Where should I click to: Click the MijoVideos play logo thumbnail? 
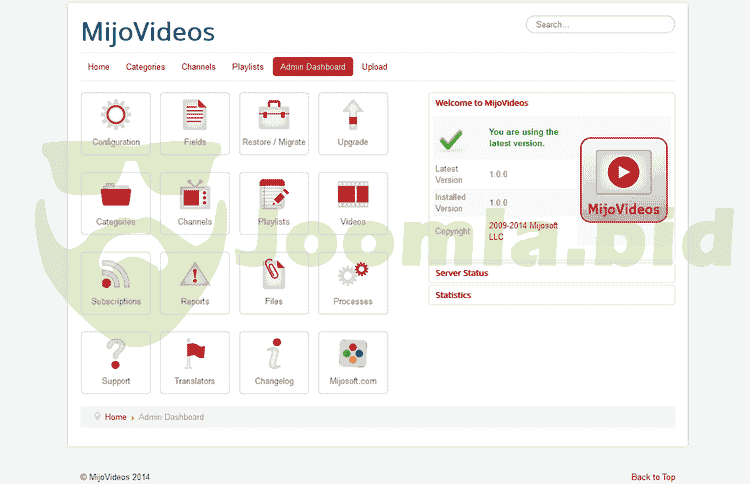(x=623, y=178)
